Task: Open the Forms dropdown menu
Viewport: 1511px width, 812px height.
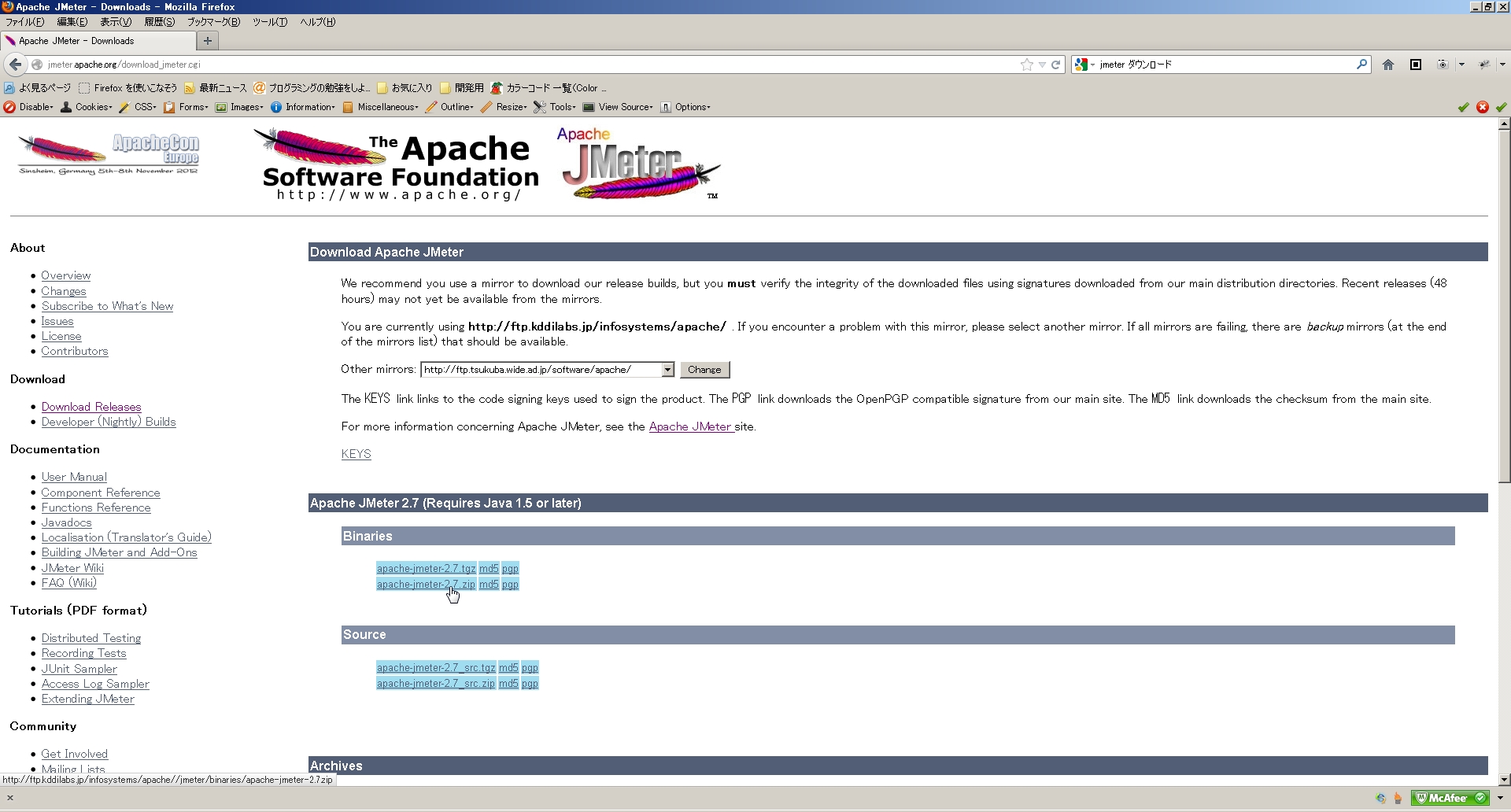Action: point(186,107)
